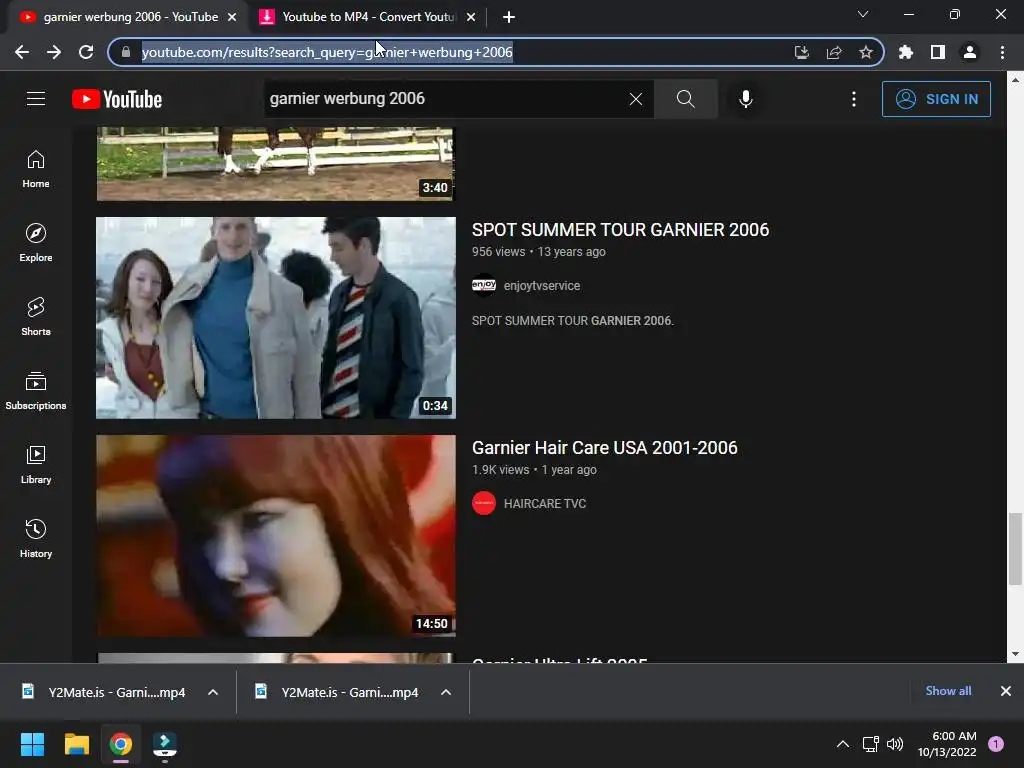The height and width of the screenshot is (768, 1024).
Task: Open Chrome three-dot menu
Action: (1002, 52)
